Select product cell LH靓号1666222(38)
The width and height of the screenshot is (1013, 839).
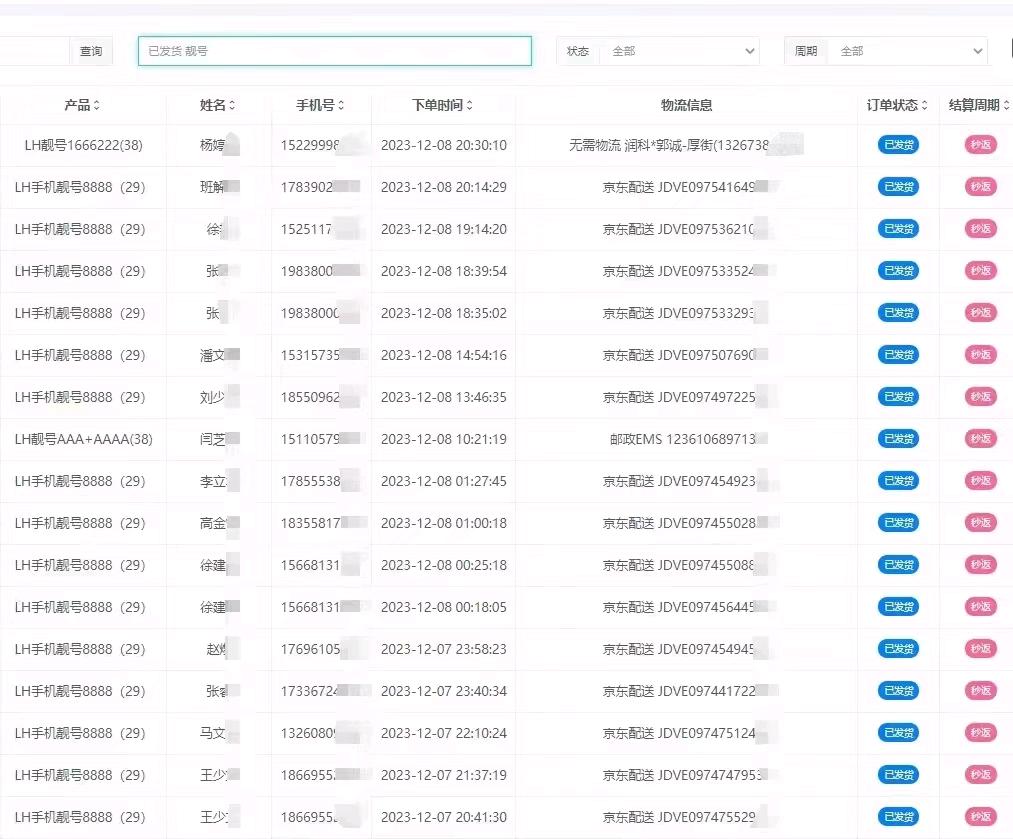point(83,145)
